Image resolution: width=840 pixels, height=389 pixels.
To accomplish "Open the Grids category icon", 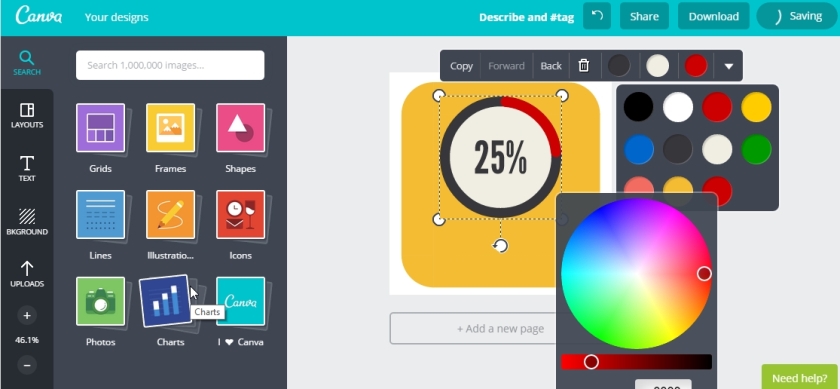I will (100, 128).
